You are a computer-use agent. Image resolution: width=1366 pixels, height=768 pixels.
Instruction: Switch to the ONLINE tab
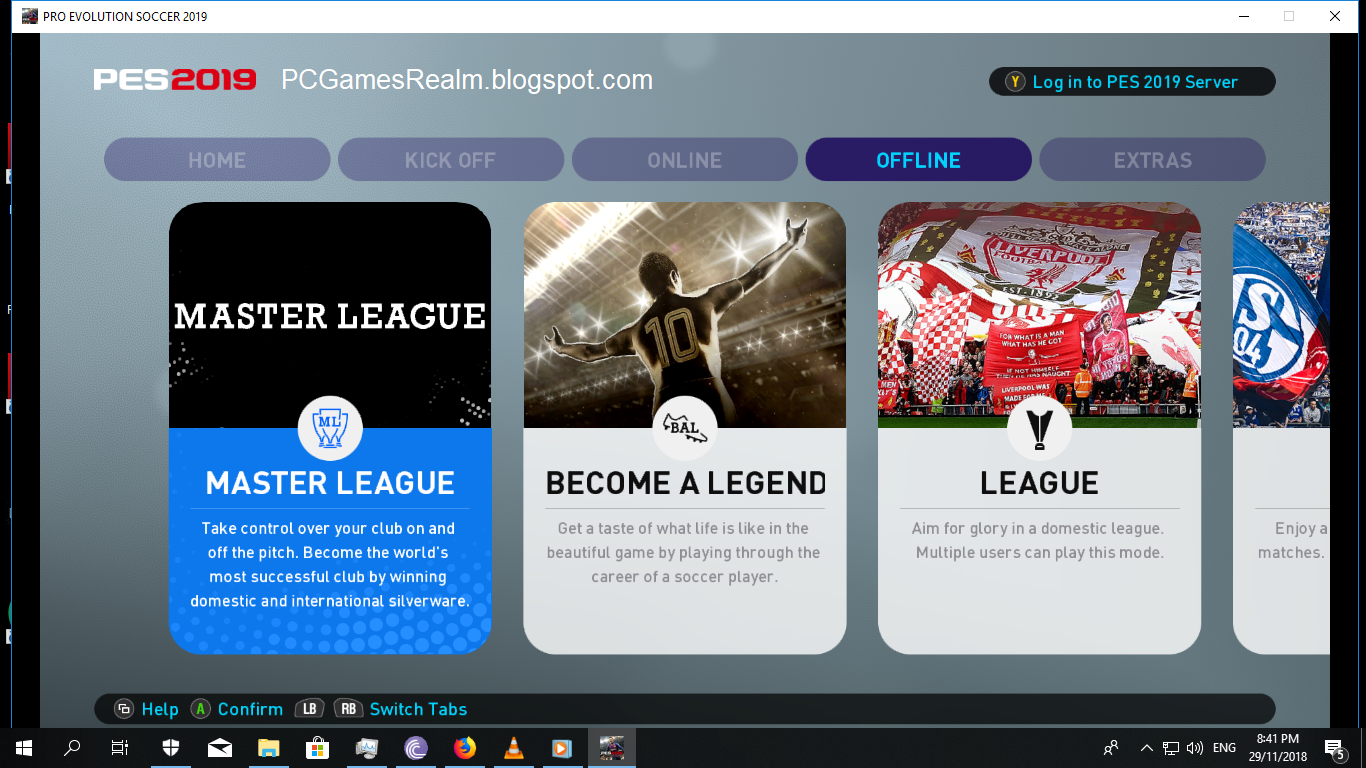point(685,160)
